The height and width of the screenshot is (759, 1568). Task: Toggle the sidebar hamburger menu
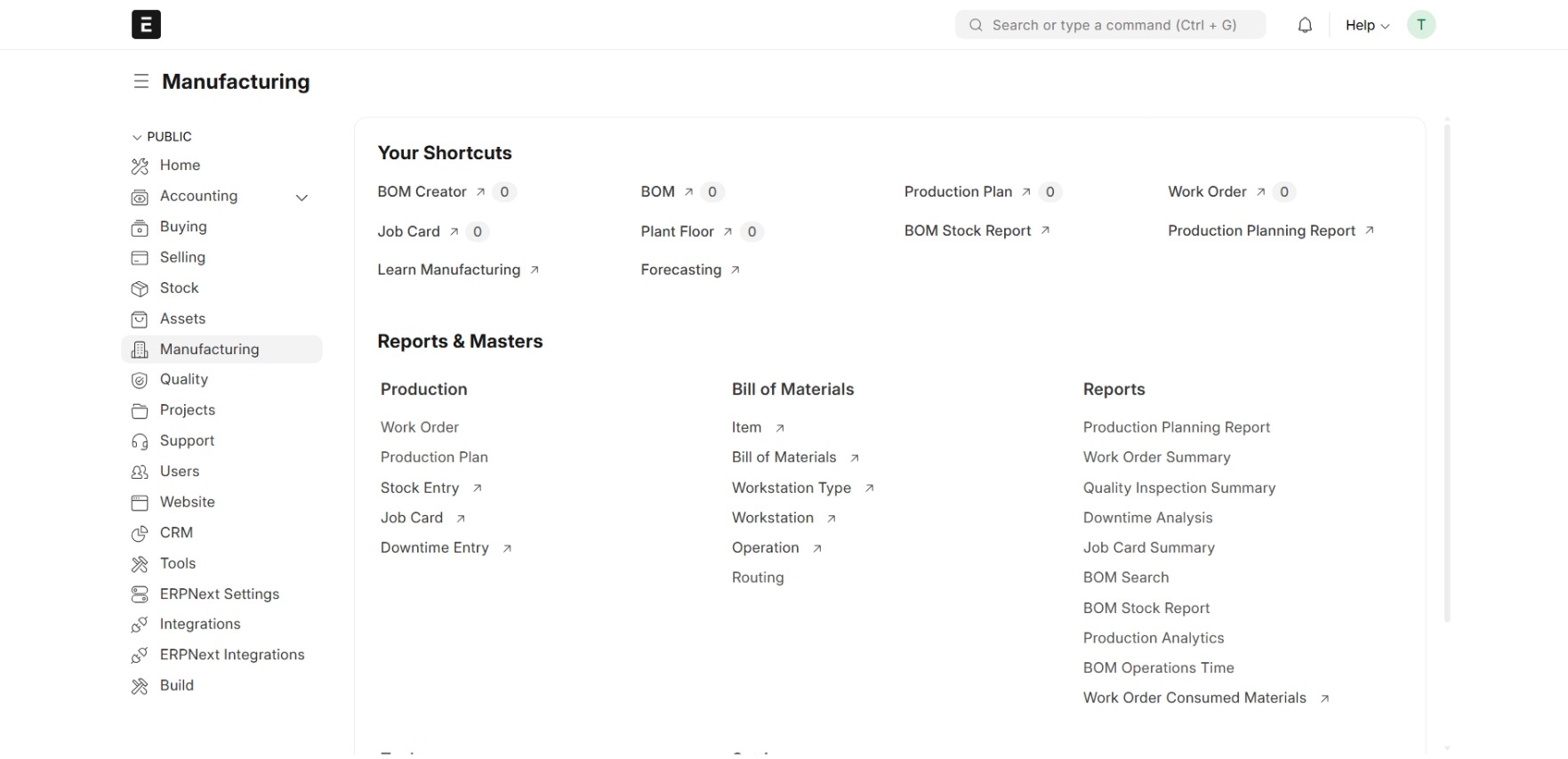click(141, 82)
